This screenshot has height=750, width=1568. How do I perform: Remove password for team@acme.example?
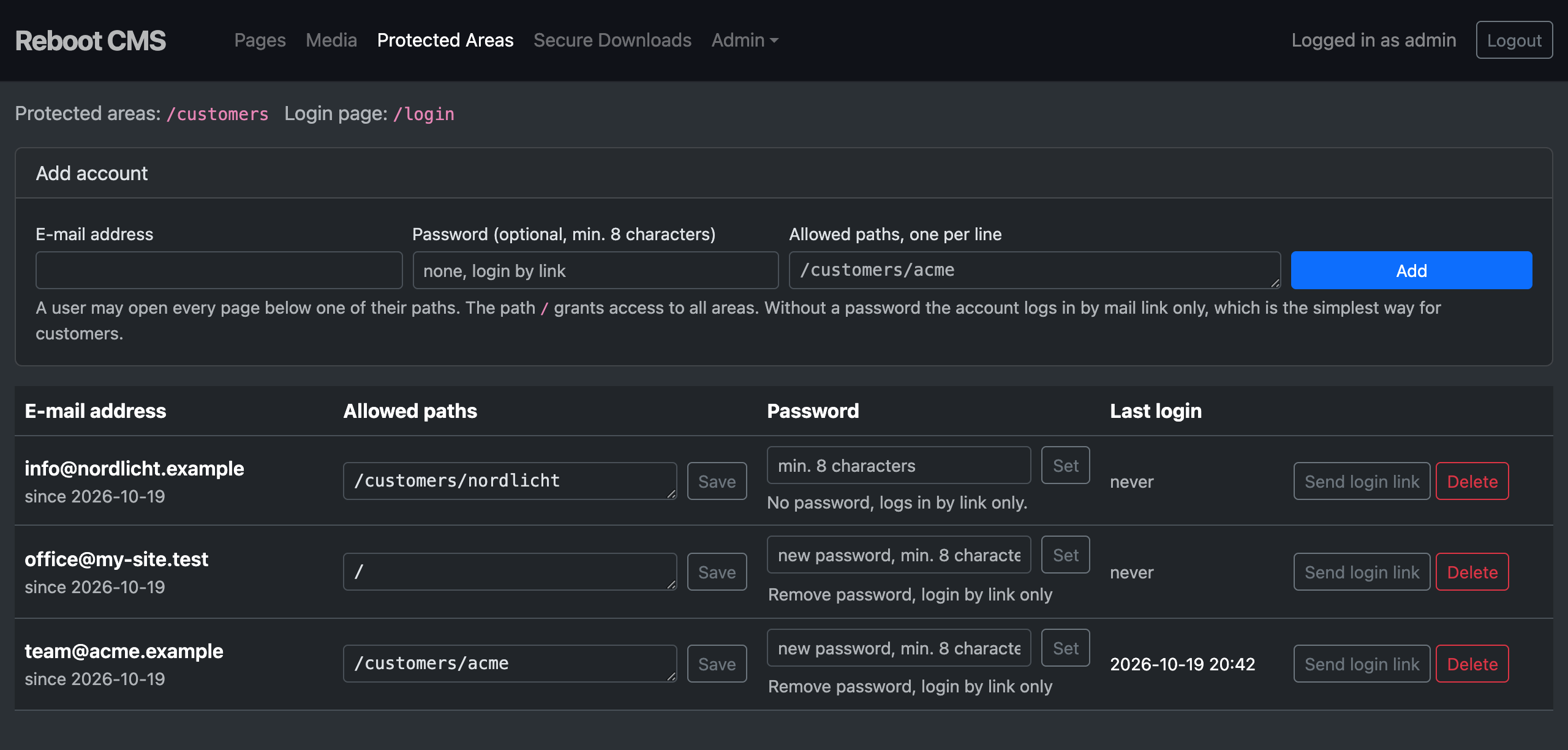click(910, 686)
